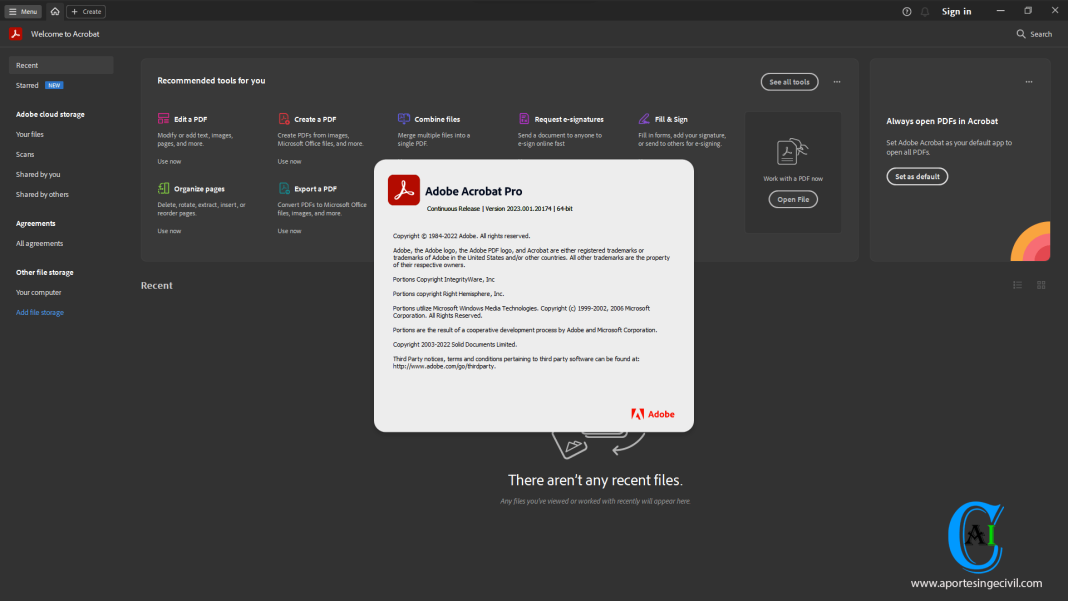Image resolution: width=1068 pixels, height=601 pixels.
Task: Click the Set as default button
Action: pyautogui.click(x=916, y=176)
